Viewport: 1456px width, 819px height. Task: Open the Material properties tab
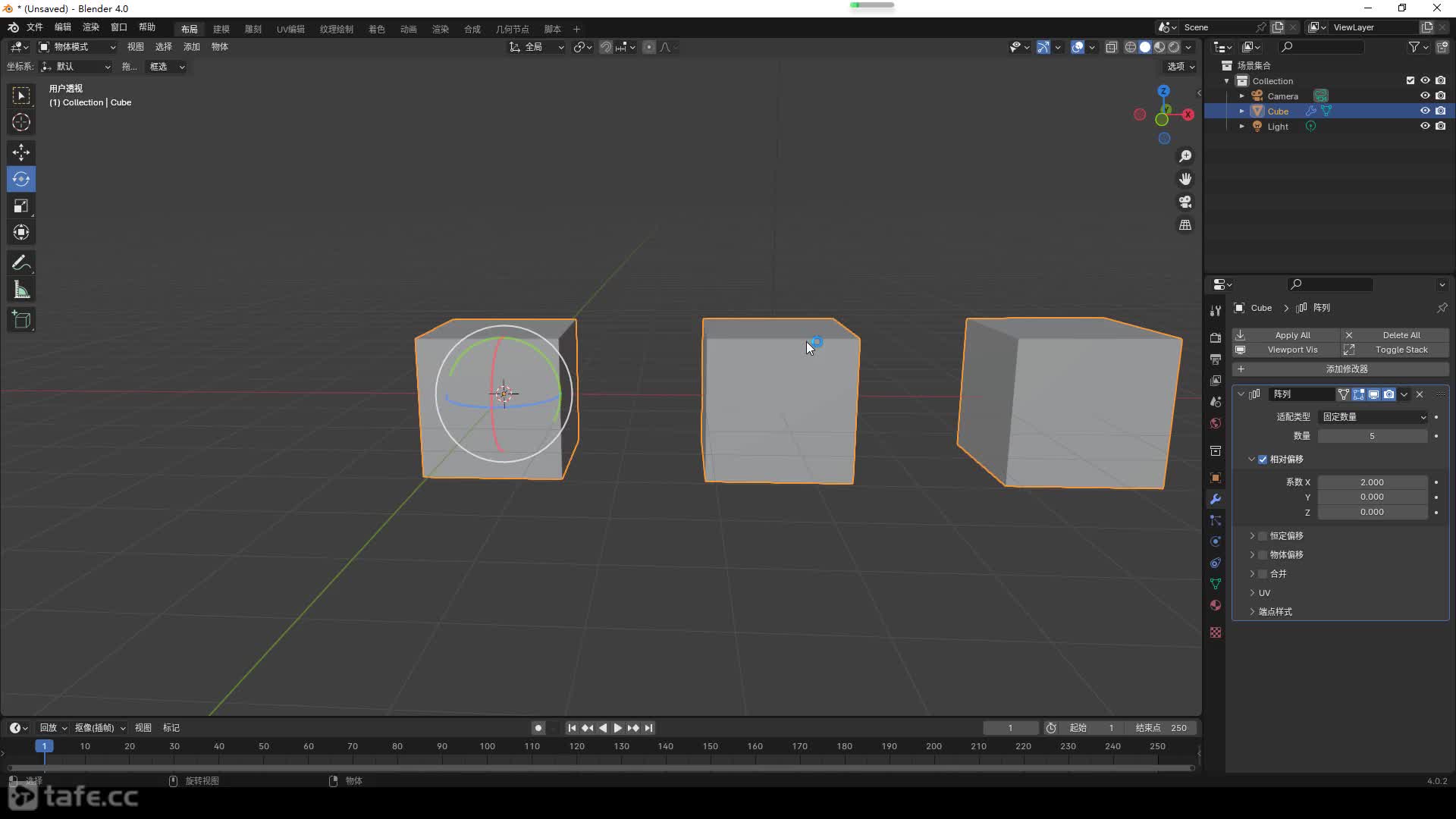coord(1216,605)
